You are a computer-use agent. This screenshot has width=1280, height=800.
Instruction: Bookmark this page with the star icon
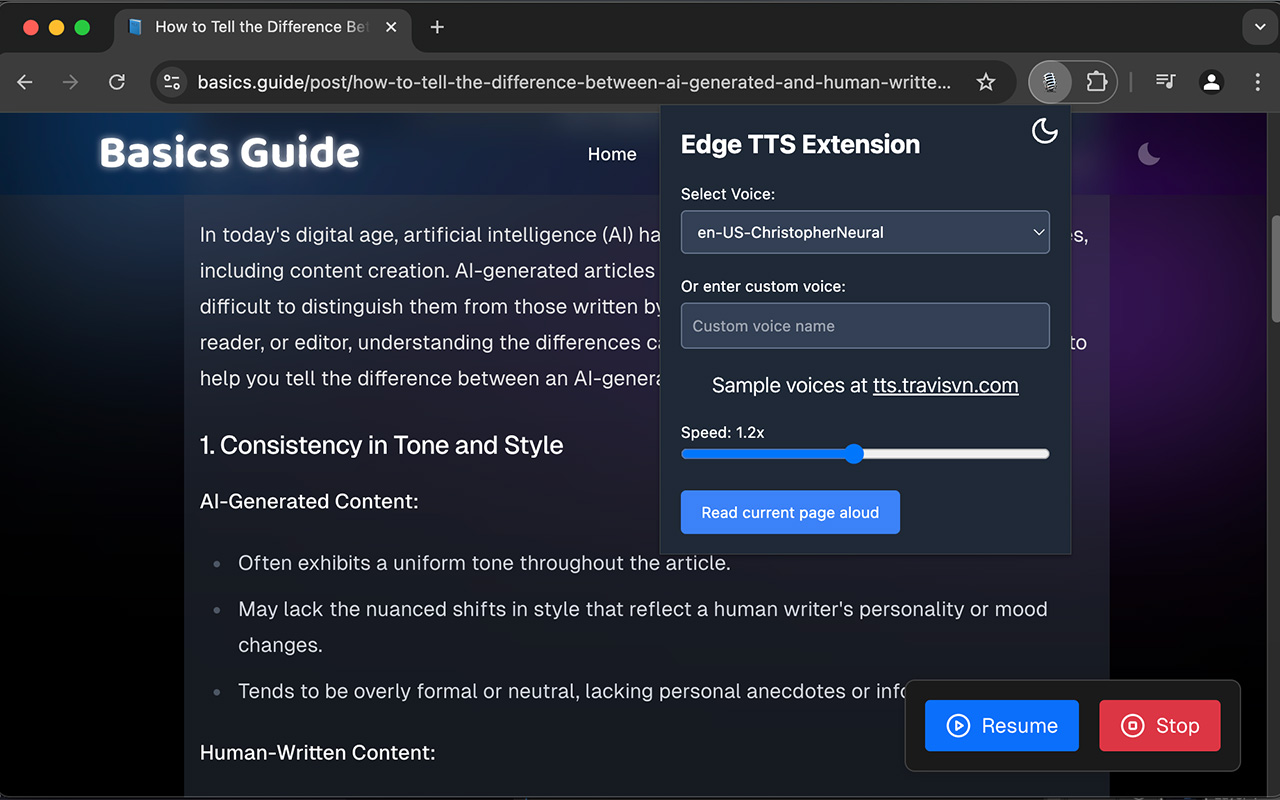[986, 82]
